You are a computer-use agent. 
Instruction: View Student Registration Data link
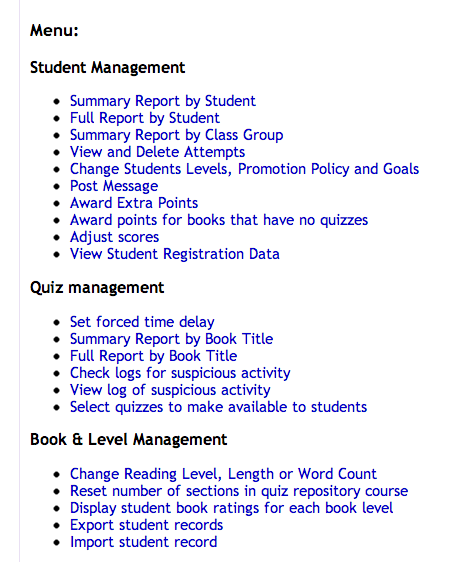175,254
